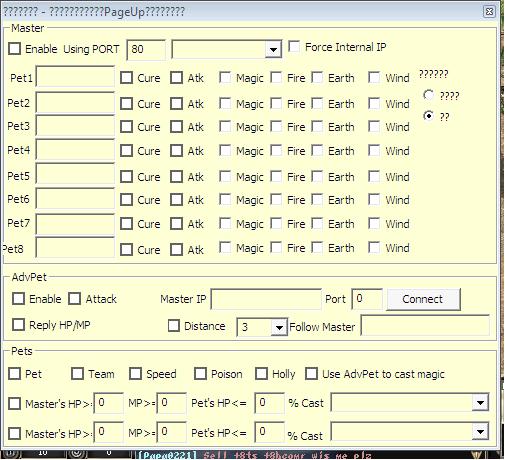This screenshot has height=460, width=505.
Task: Toggle Fire checkbox in Pet1 row
Action: pyautogui.click(x=276, y=78)
